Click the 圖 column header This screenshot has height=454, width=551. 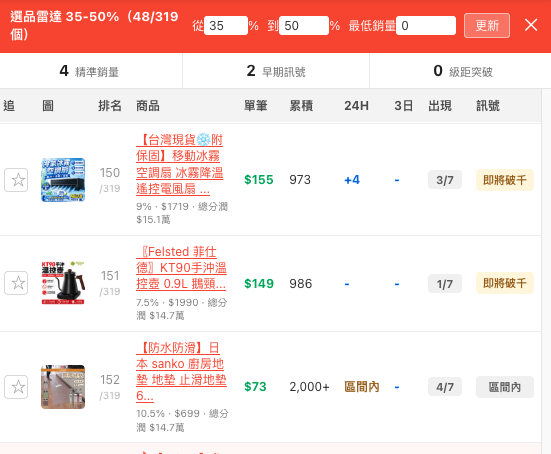pos(48,105)
